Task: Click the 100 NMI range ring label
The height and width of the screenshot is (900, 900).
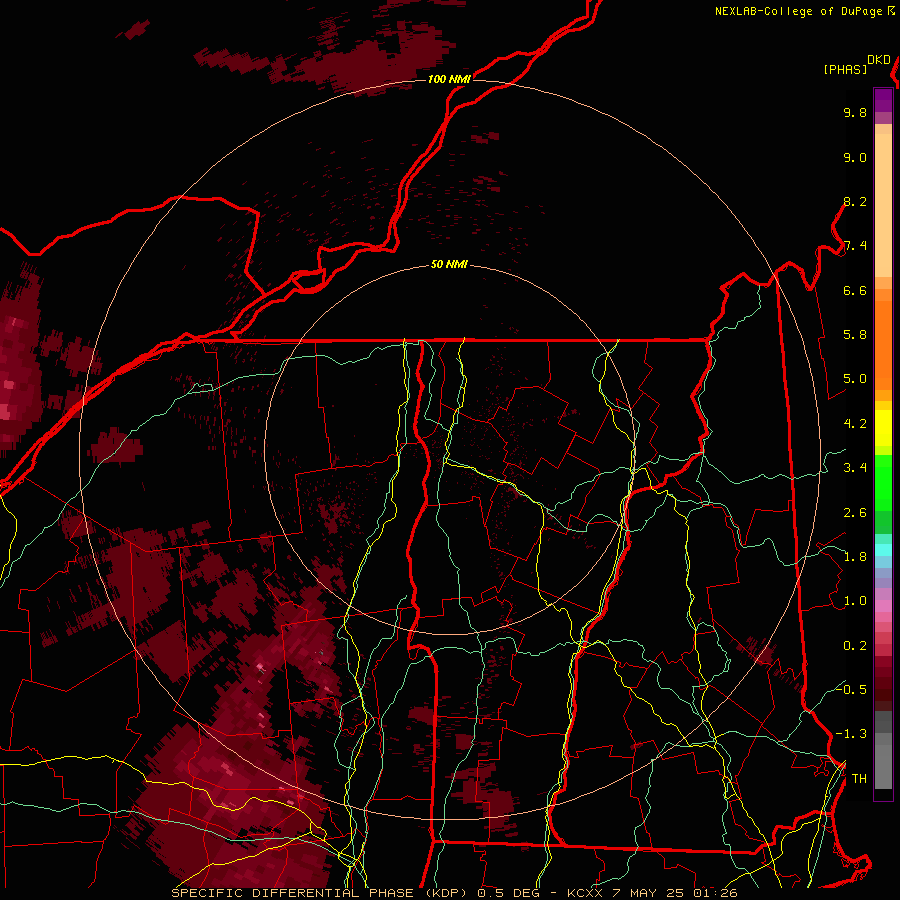Action: pos(449,79)
